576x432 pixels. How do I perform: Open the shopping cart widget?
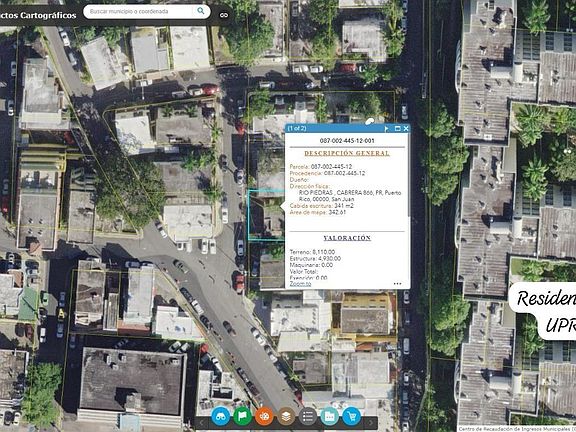[352, 417]
